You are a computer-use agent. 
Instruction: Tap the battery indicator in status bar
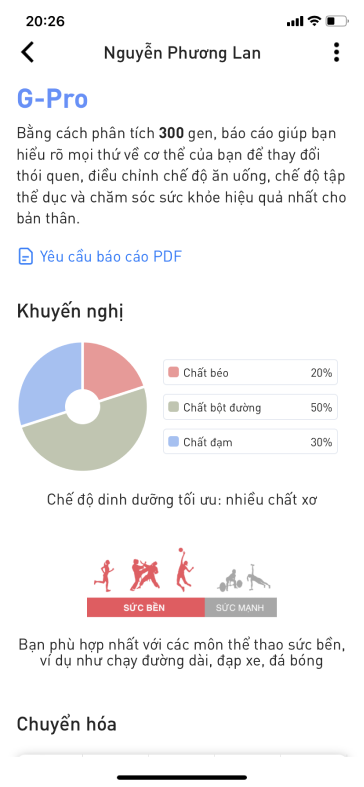point(336,21)
